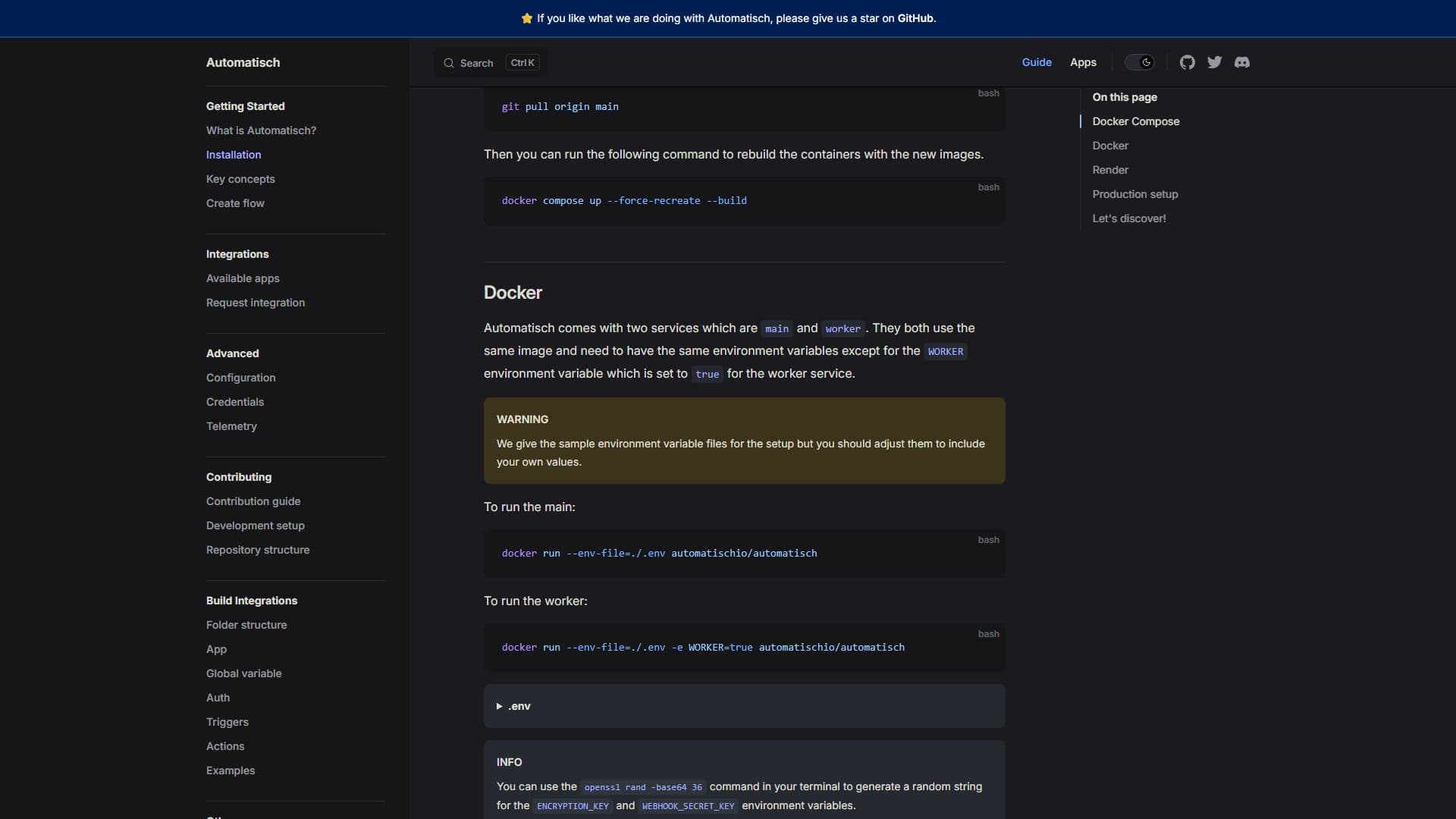Click the Build Integrations section title

(x=252, y=601)
